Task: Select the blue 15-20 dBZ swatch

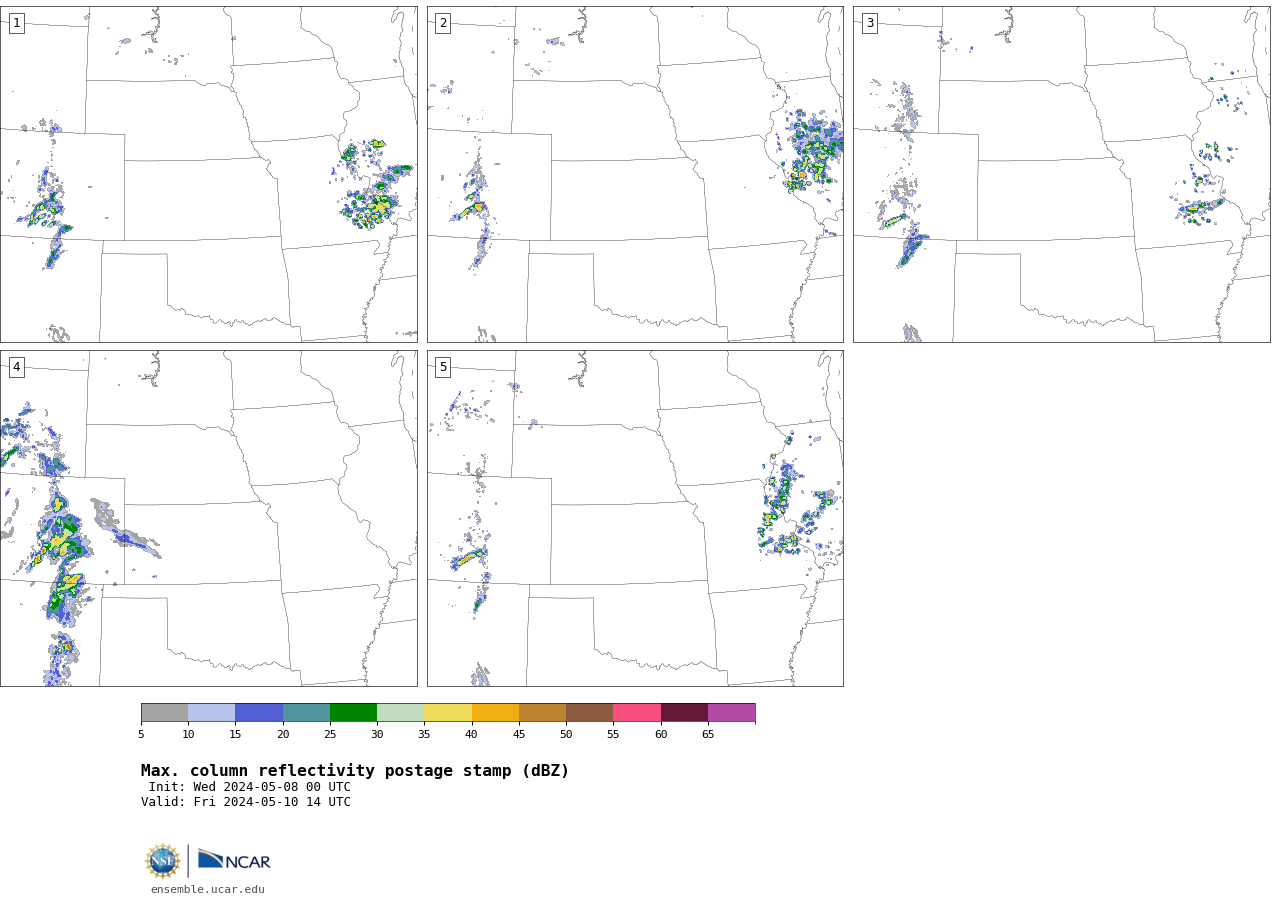Action: pyautogui.click(x=259, y=712)
